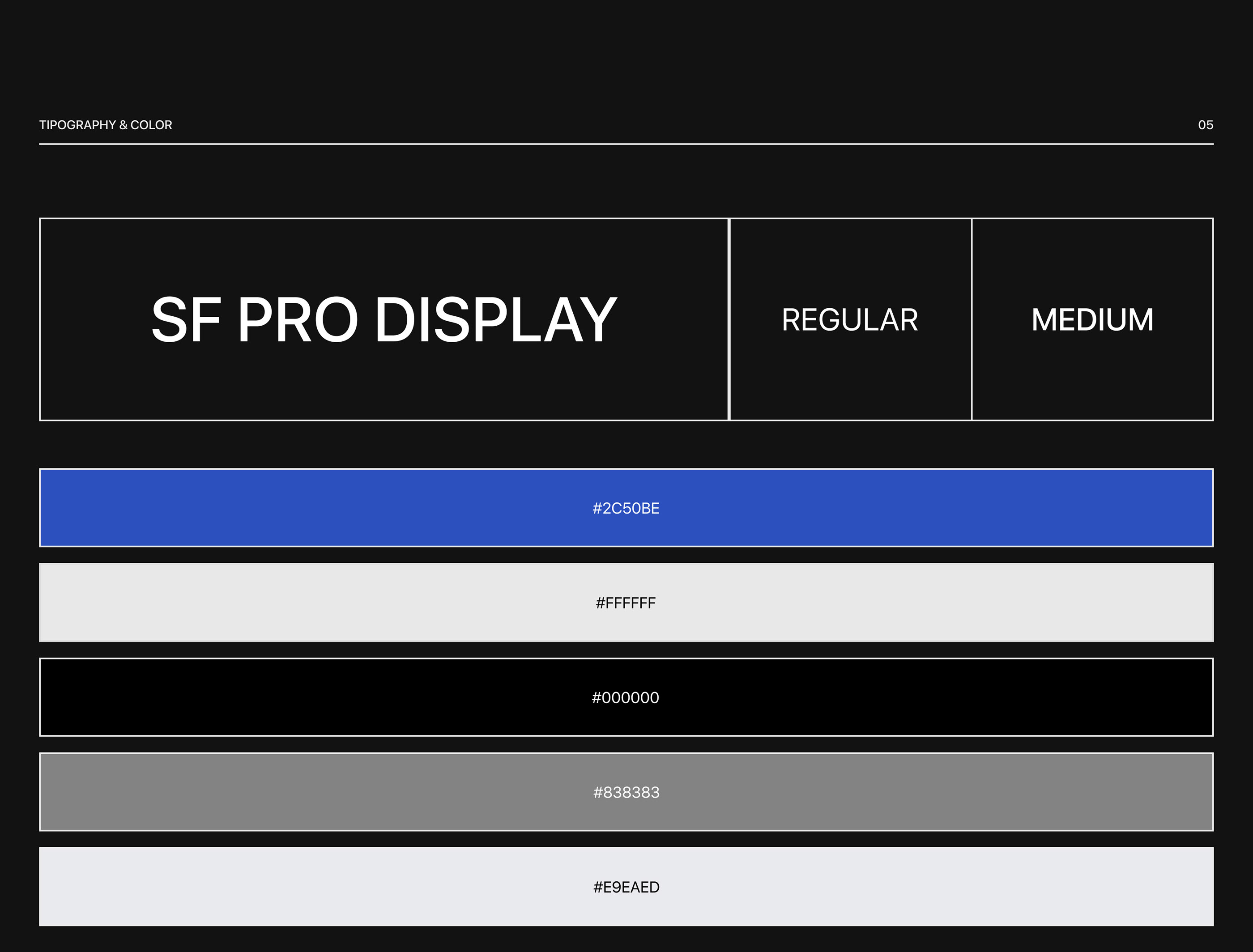Click the #2C50BE hex code text
Viewport: 1253px width, 952px height.
(626, 508)
